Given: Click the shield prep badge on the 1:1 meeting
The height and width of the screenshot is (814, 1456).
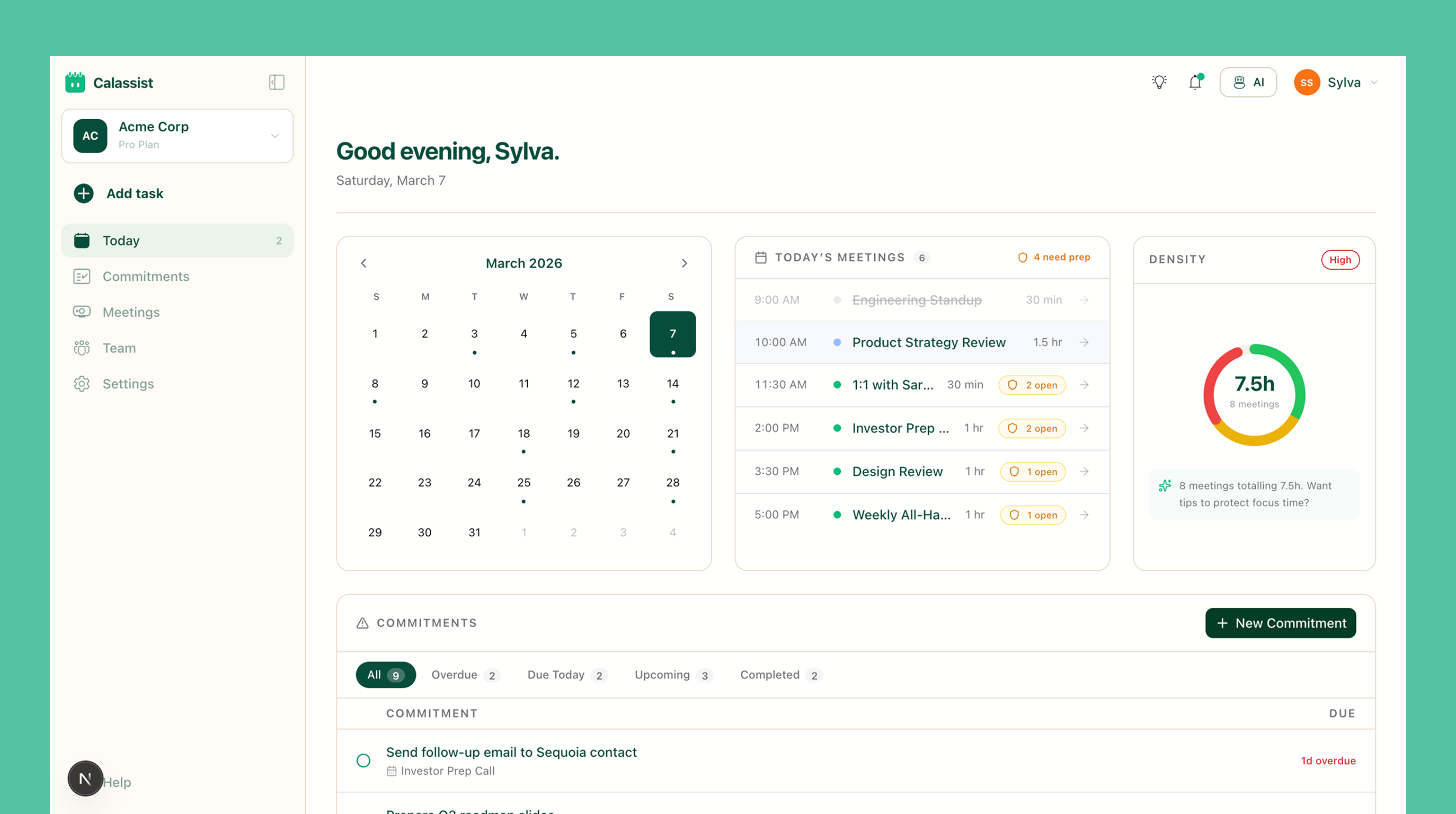Looking at the screenshot, I should click(x=1032, y=385).
